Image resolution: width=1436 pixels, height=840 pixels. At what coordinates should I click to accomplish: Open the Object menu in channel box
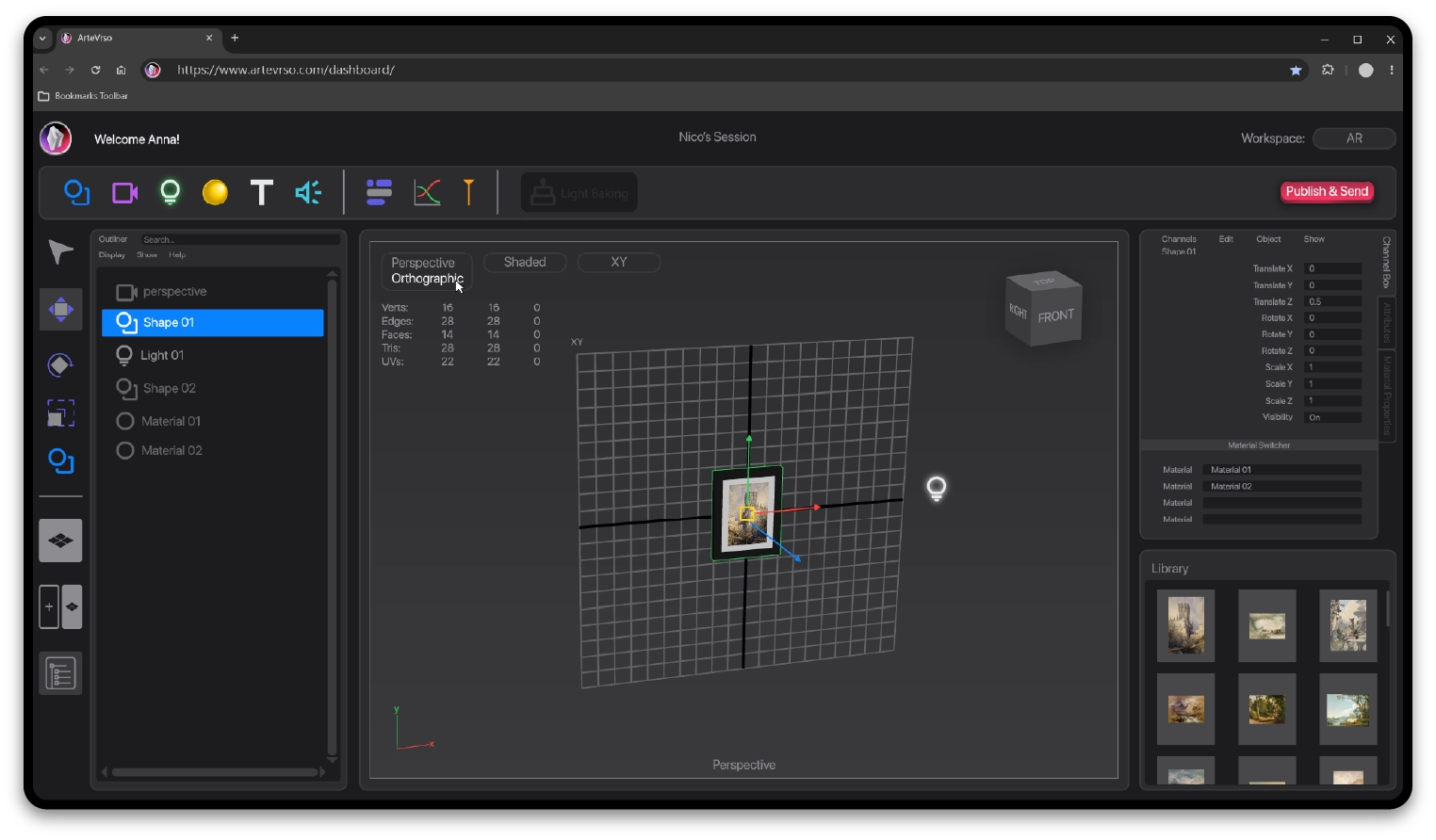(x=1268, y=239)
